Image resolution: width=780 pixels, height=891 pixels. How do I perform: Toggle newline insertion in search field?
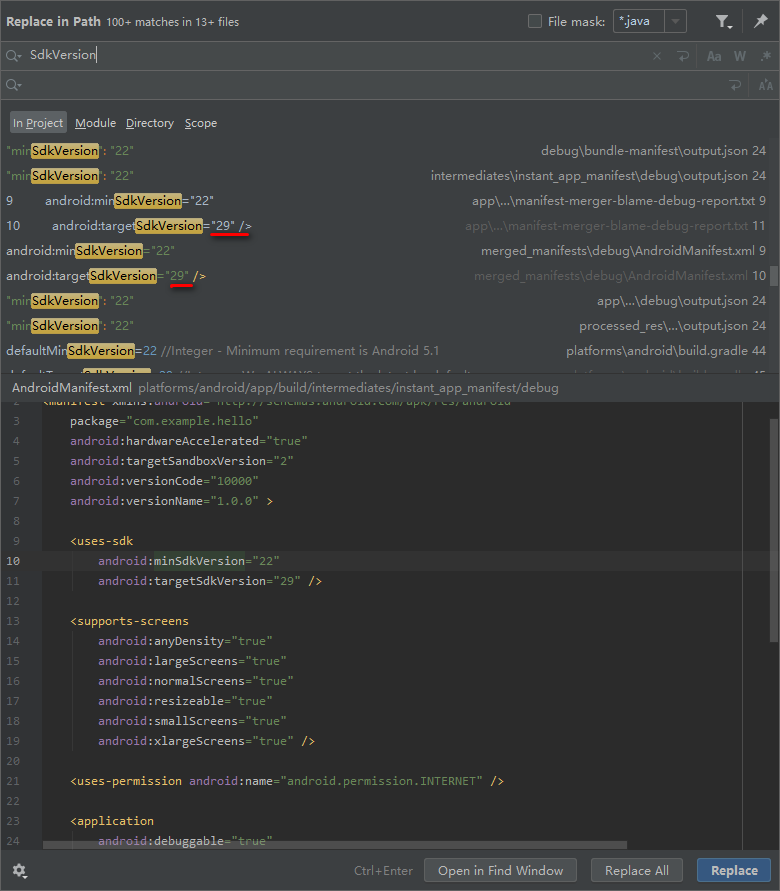682,55
